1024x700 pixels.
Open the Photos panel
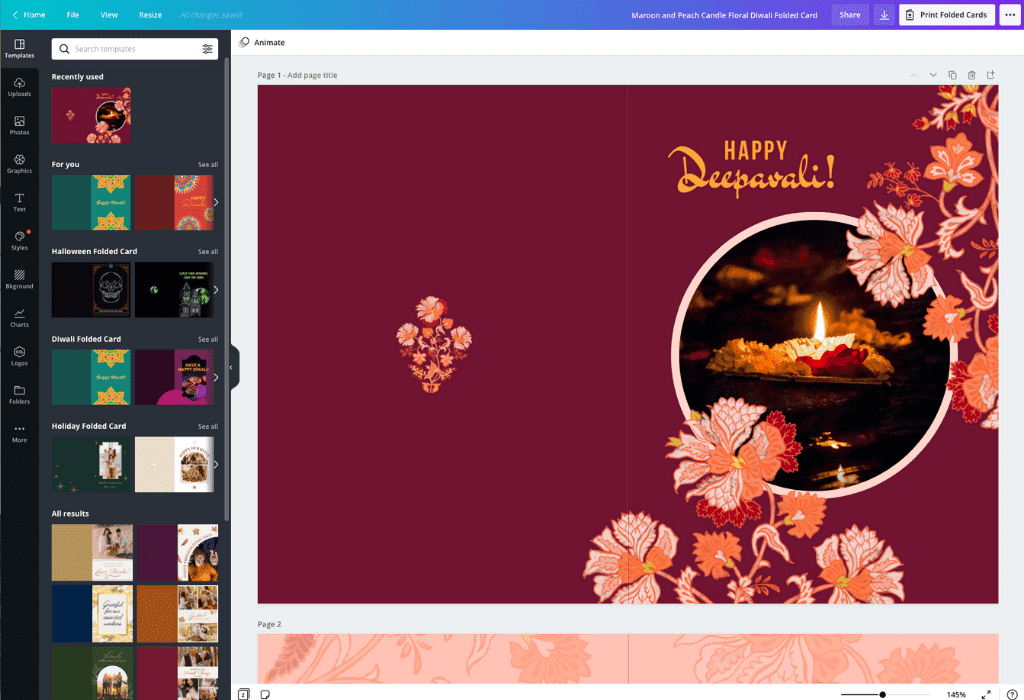tap(20, 125)
